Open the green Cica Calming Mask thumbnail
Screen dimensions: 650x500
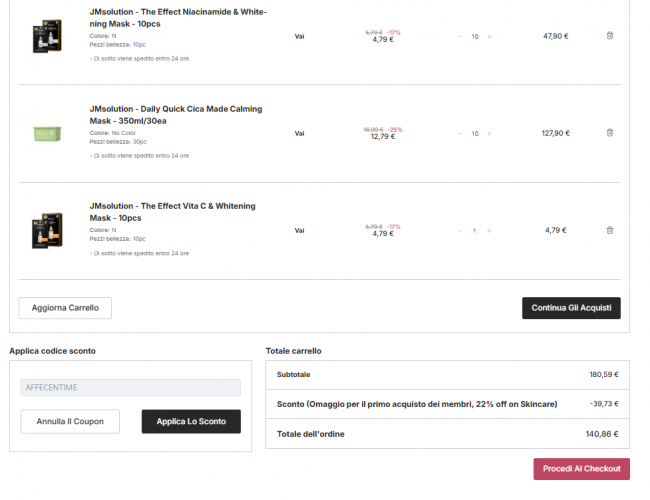[x=46, y=133]
